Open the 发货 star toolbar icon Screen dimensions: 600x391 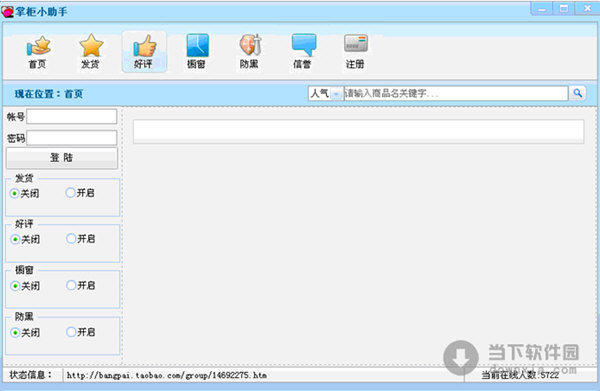(91, 52)
